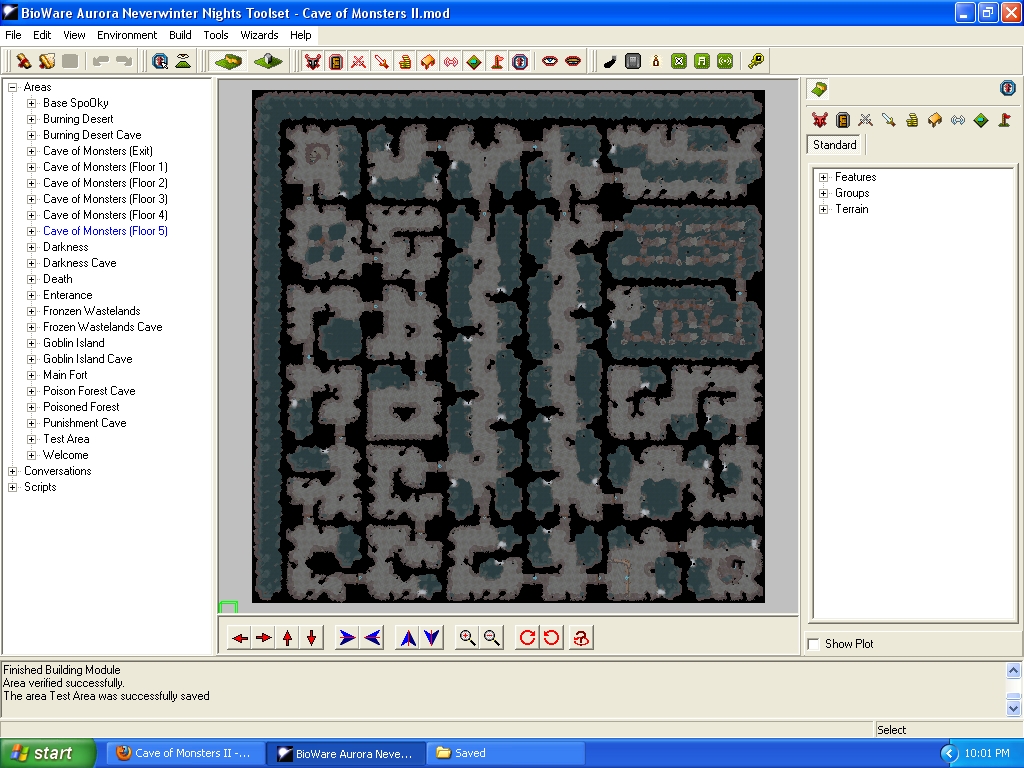Toggle the red eye-shaped toolbar button
This screenshot has height=768, width=1024.
pos(549,62)
